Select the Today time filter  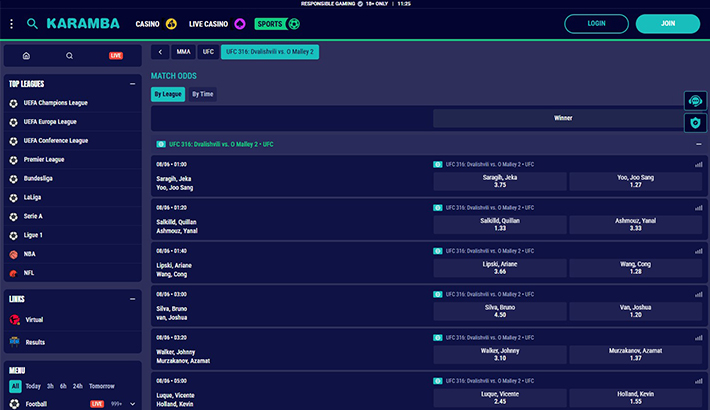33,386
